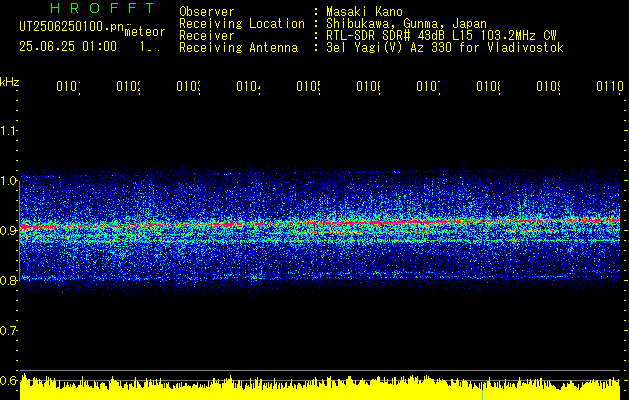This screenshot has width=629, height=400.
Task: Select the RTL-SDR SDR# 43dB receiver details
Action: pos(441,36)
